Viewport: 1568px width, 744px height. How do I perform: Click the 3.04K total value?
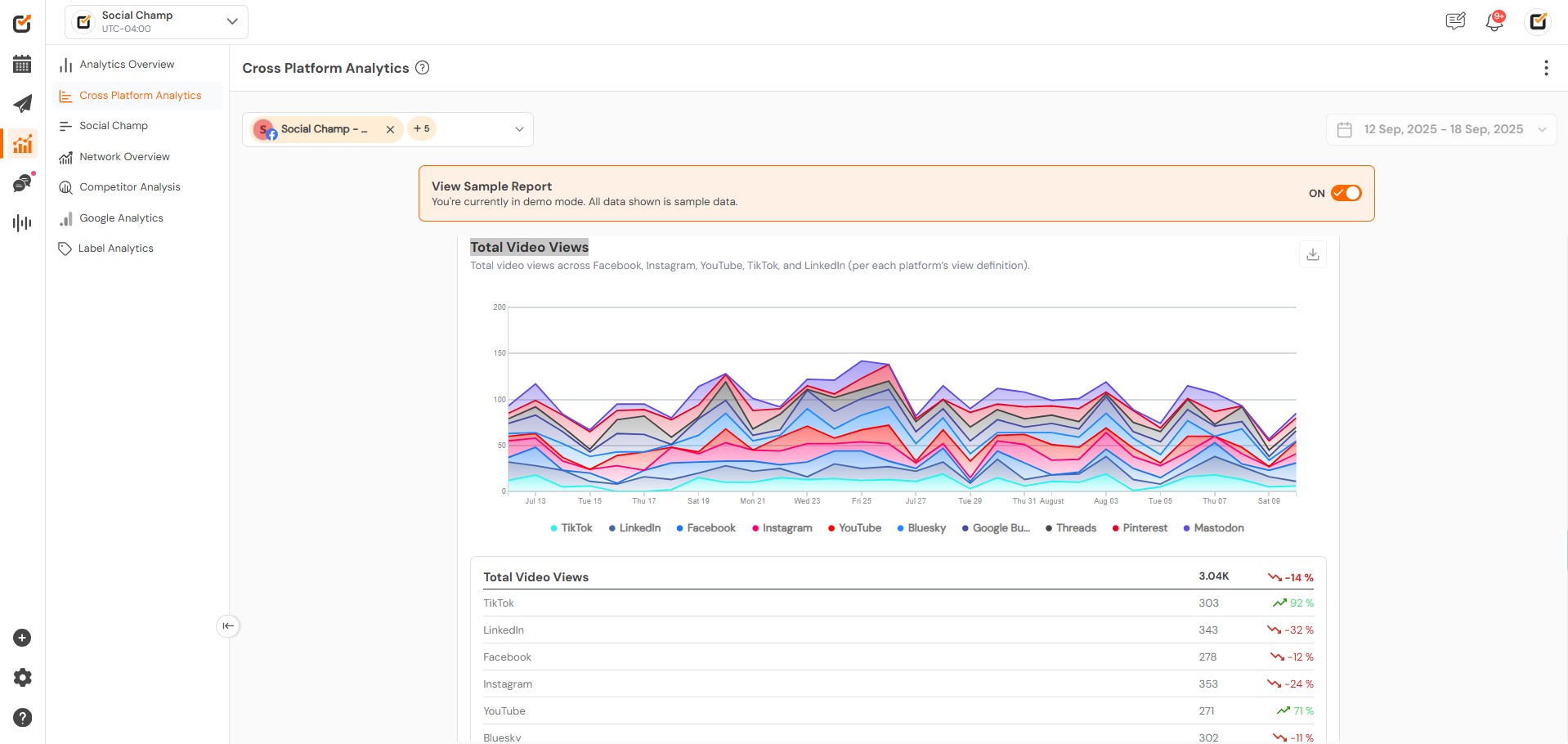click(1213, 576)
